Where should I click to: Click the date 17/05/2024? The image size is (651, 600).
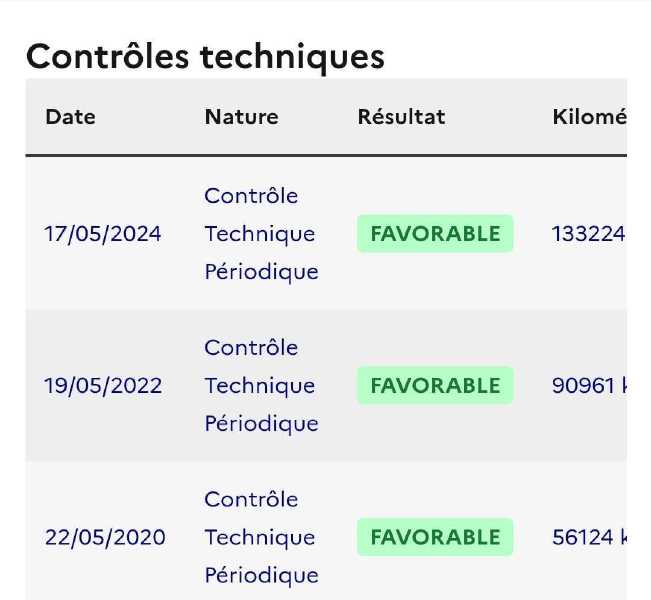pyautogui.click(x=103, y=234)
